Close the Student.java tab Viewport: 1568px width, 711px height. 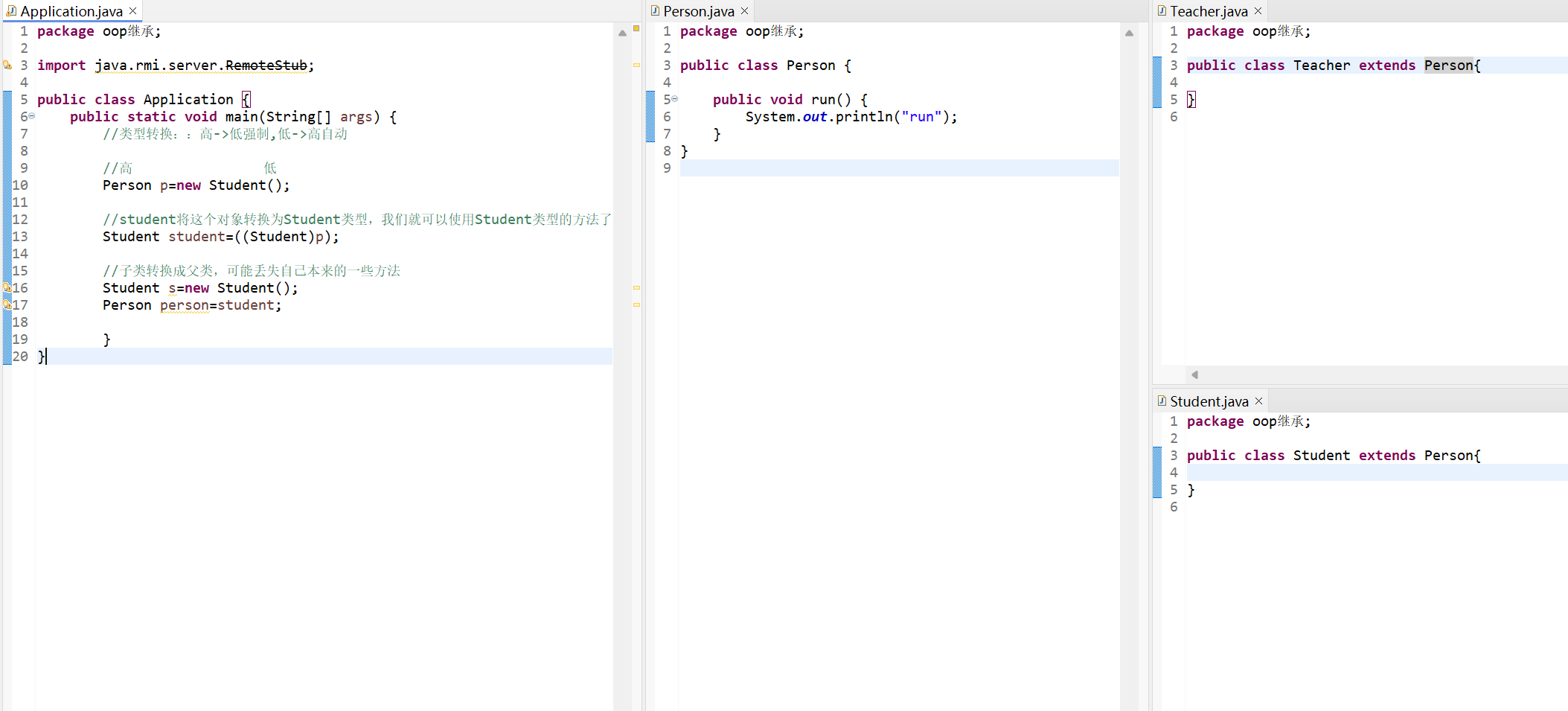click(x=1259, y=401)
